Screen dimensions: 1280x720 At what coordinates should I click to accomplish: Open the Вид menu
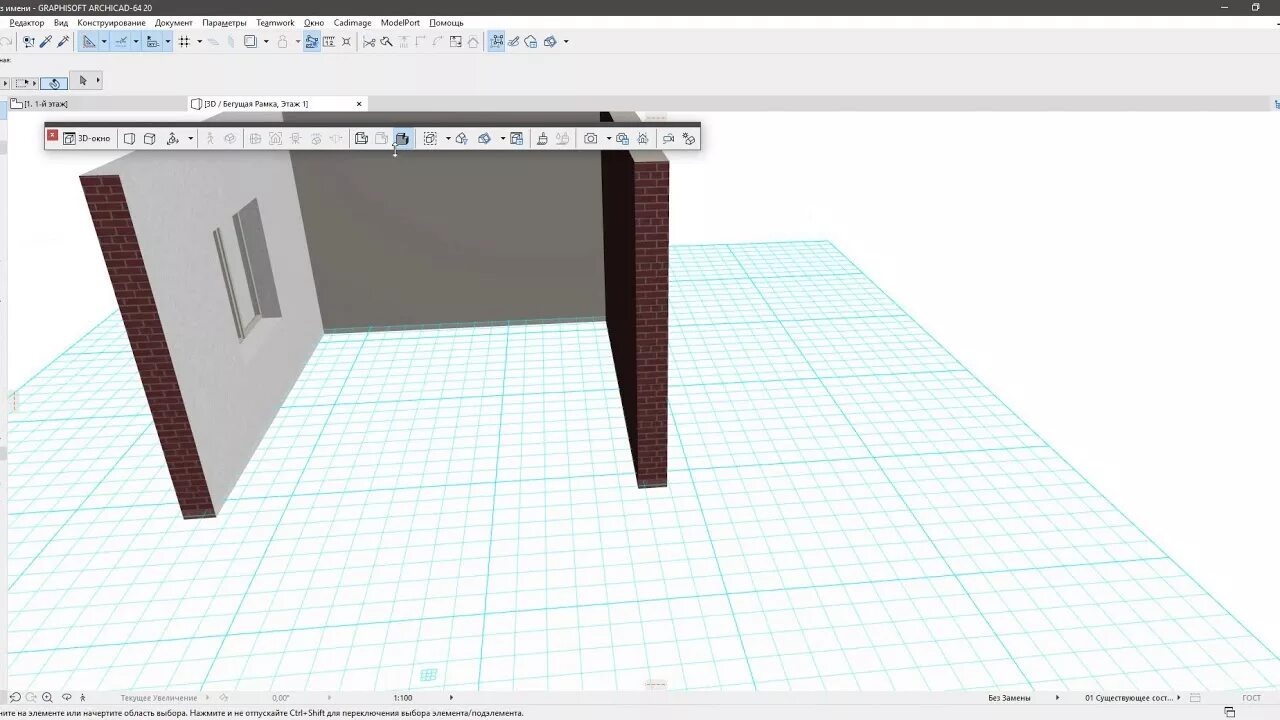61,22
